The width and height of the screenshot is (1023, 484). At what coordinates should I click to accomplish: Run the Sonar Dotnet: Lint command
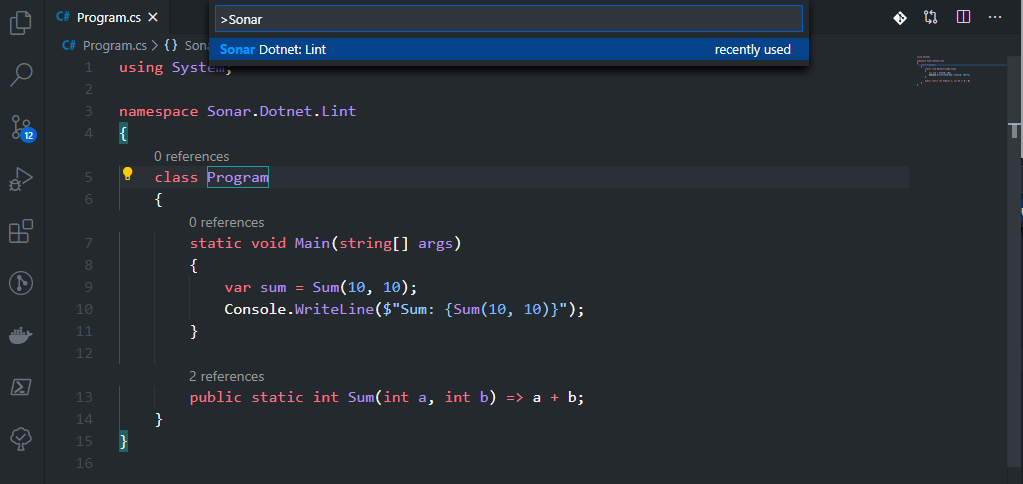pos(509,50)
